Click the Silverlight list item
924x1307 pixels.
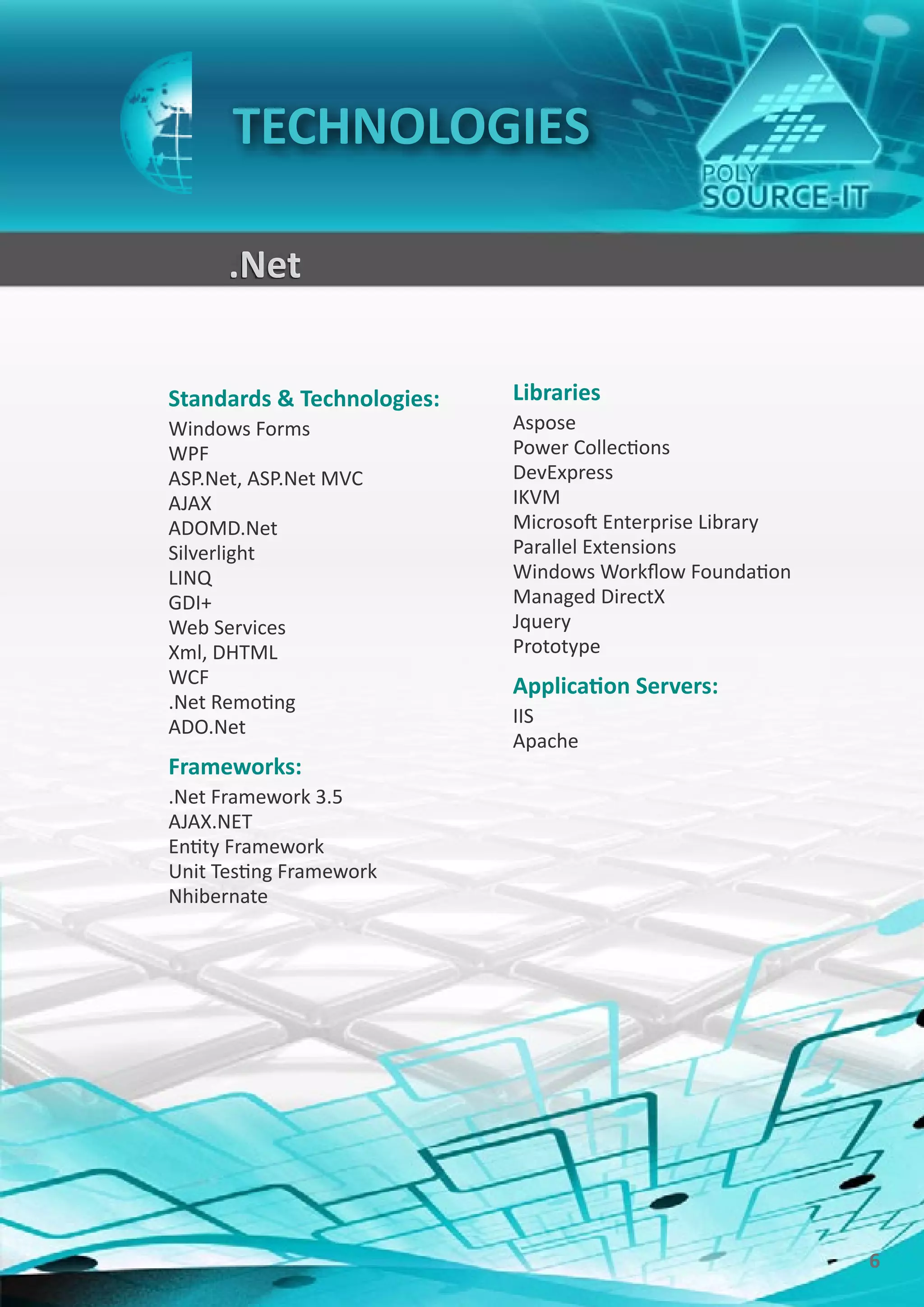point(211,553)
